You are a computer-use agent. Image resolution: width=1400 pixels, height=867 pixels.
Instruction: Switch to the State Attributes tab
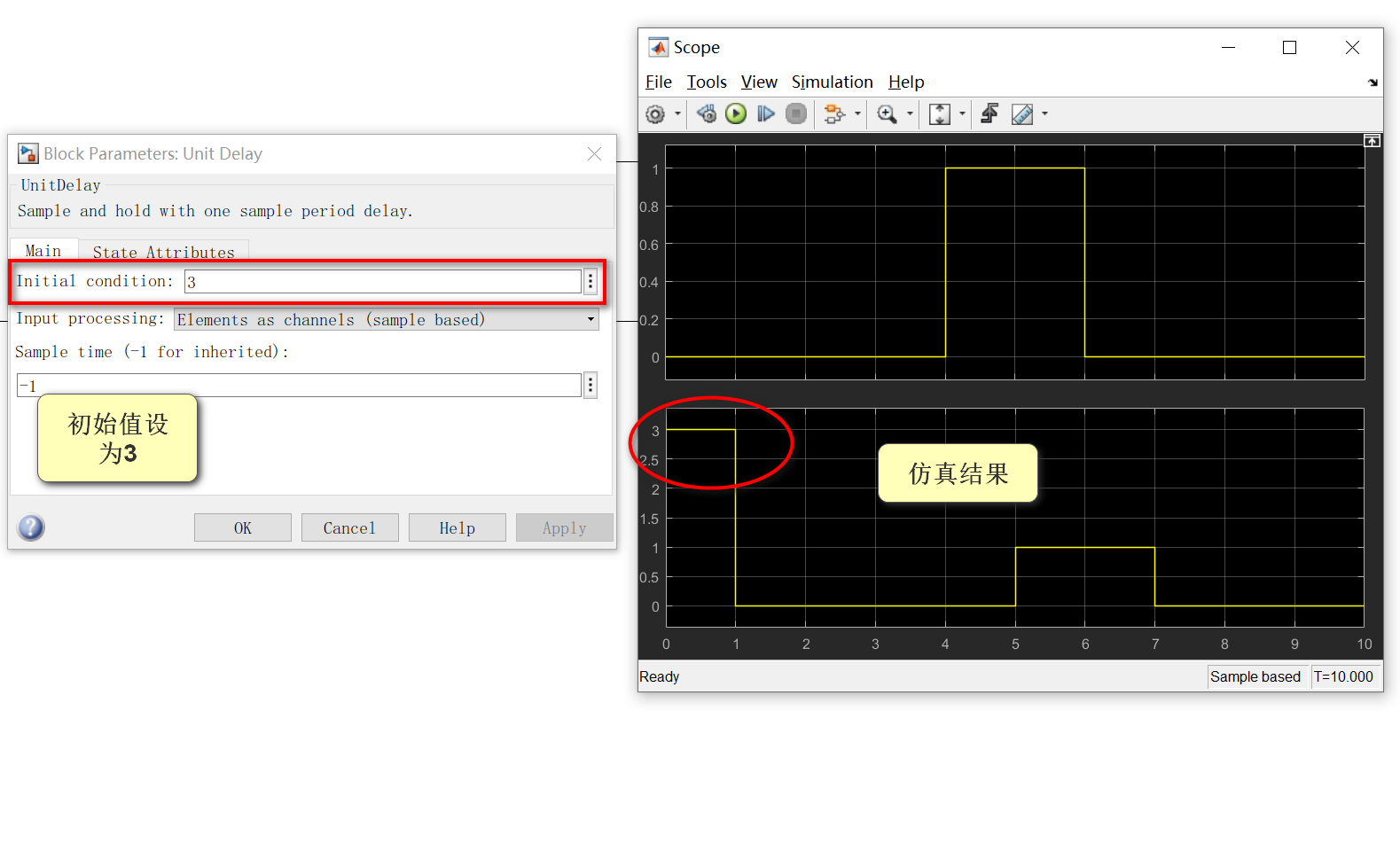(x=164, y=252)
